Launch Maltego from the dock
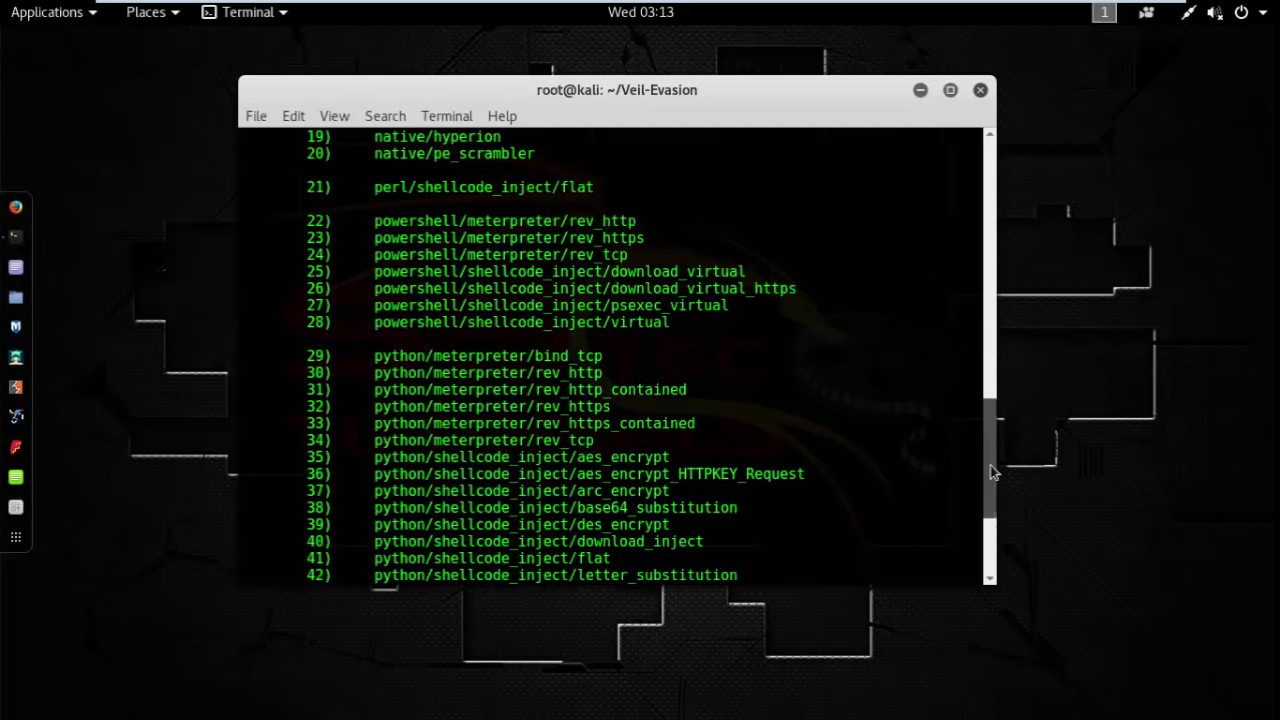This screenshot has height=720, width=1280. pos(16,417)
